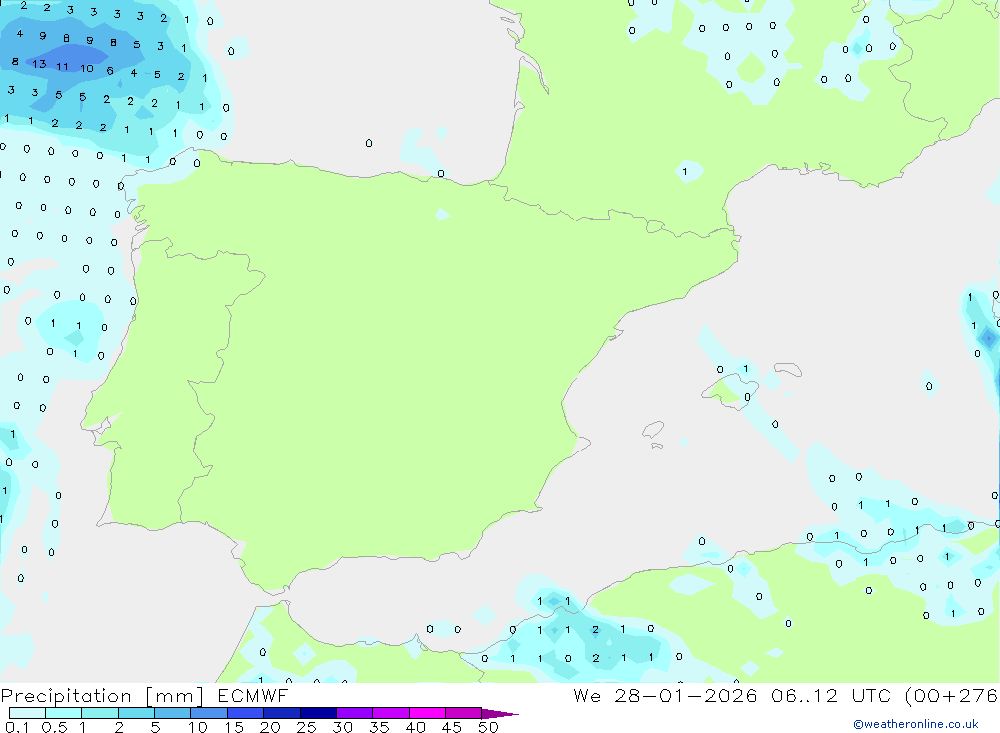
Task: Click the legend label "50"
Action: click(489, 727)
